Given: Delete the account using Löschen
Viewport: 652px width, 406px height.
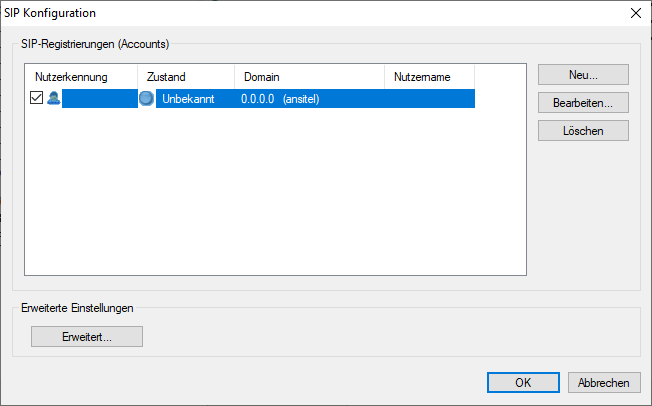Looking at the screenshot, I should click(x=583, y=130).
